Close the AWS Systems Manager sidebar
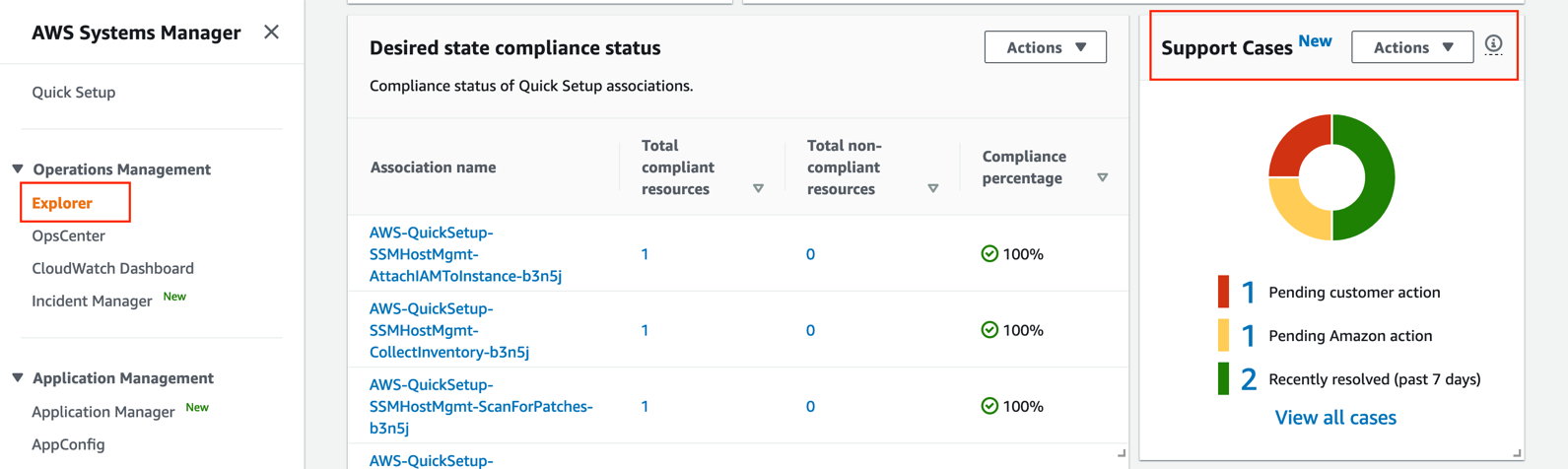The image size is (1568, 469). [271, 33]
